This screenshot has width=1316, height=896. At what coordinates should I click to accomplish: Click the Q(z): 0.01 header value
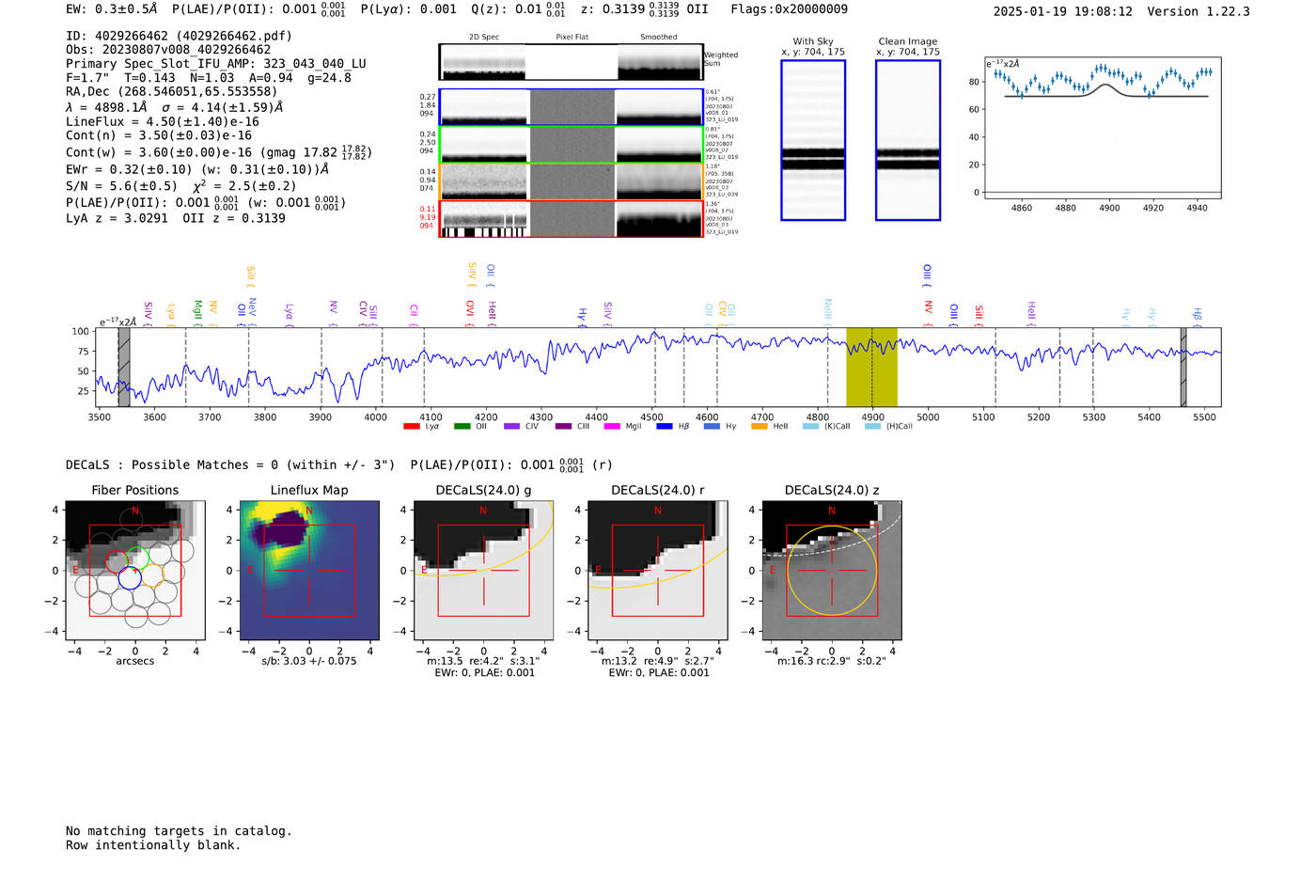(518, 9)
